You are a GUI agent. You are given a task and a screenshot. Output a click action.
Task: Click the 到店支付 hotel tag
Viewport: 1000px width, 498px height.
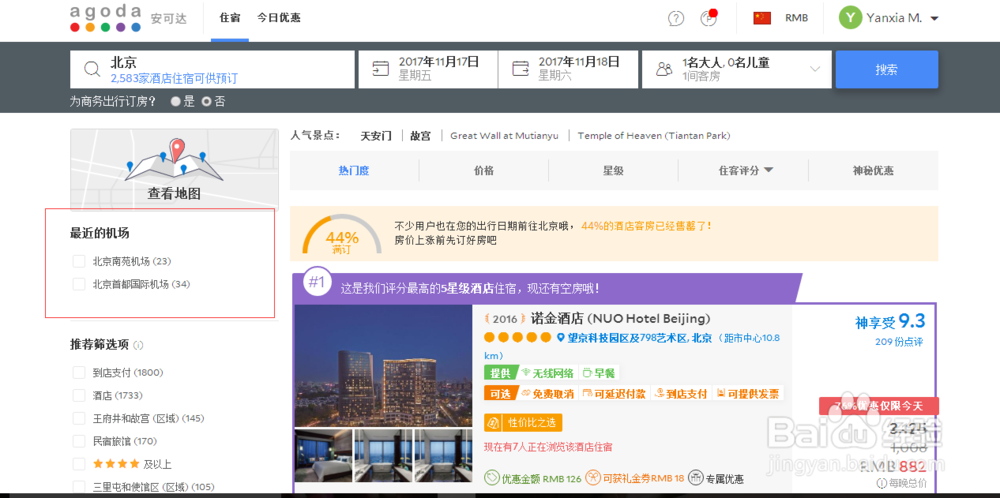[x=680, y=393]
